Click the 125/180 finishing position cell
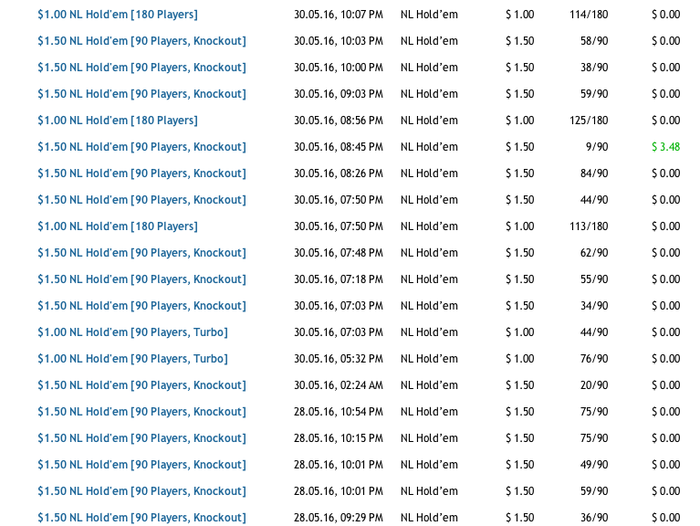 [x=588, y=121]
